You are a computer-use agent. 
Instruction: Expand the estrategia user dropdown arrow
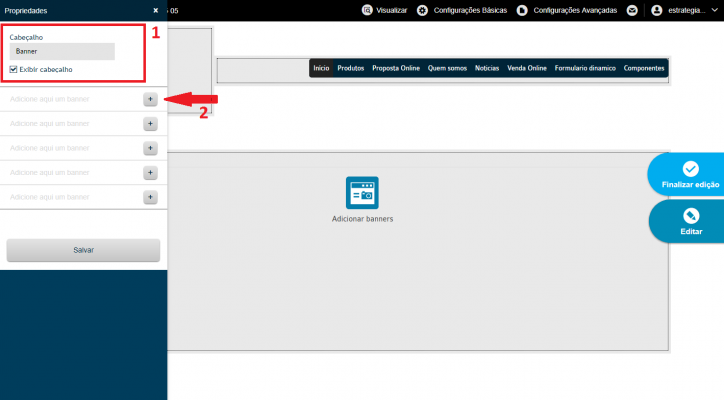pos(714,10)
